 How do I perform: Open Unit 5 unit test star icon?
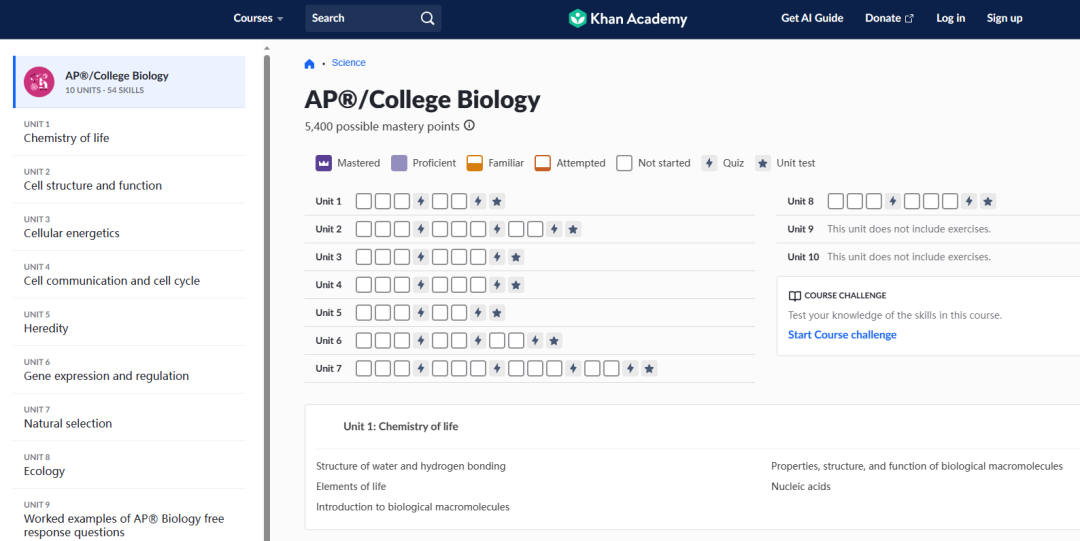(497, 313)
